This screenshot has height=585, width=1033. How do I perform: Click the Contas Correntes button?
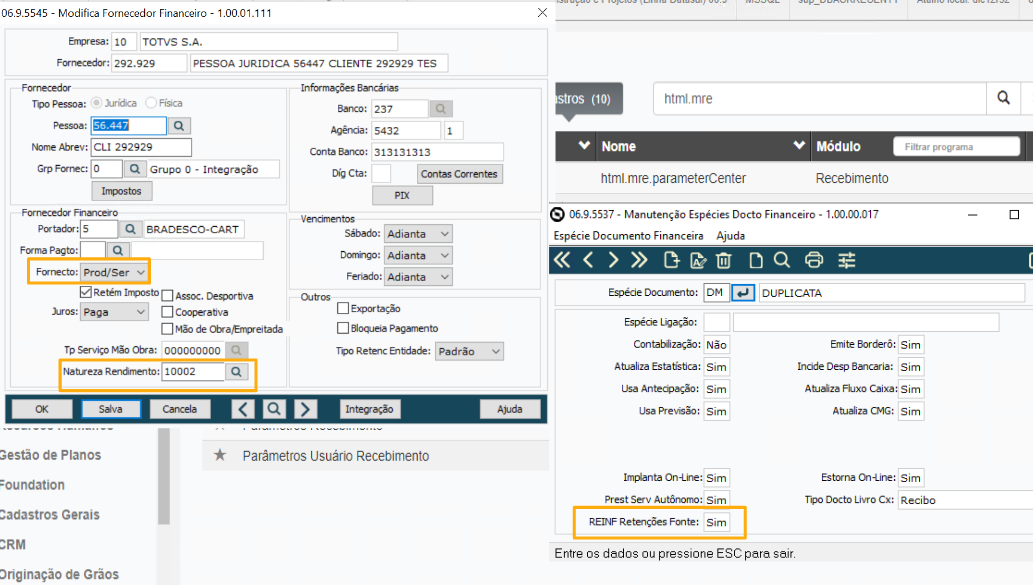click(x=459, y=174)
